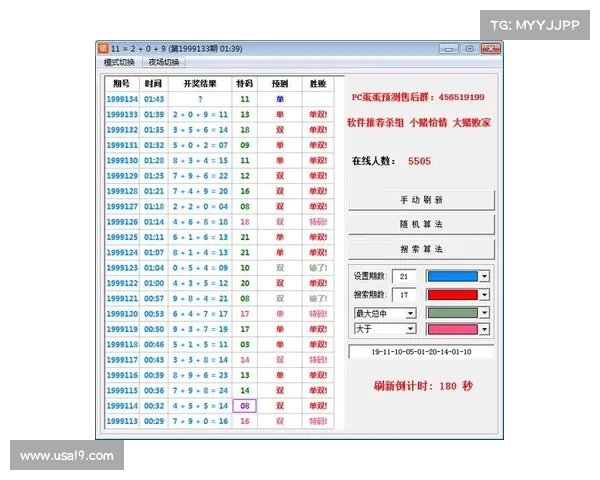Click the 预测 column header
Viewport: 600px width, 480px height.
click(x=280, y=84)
